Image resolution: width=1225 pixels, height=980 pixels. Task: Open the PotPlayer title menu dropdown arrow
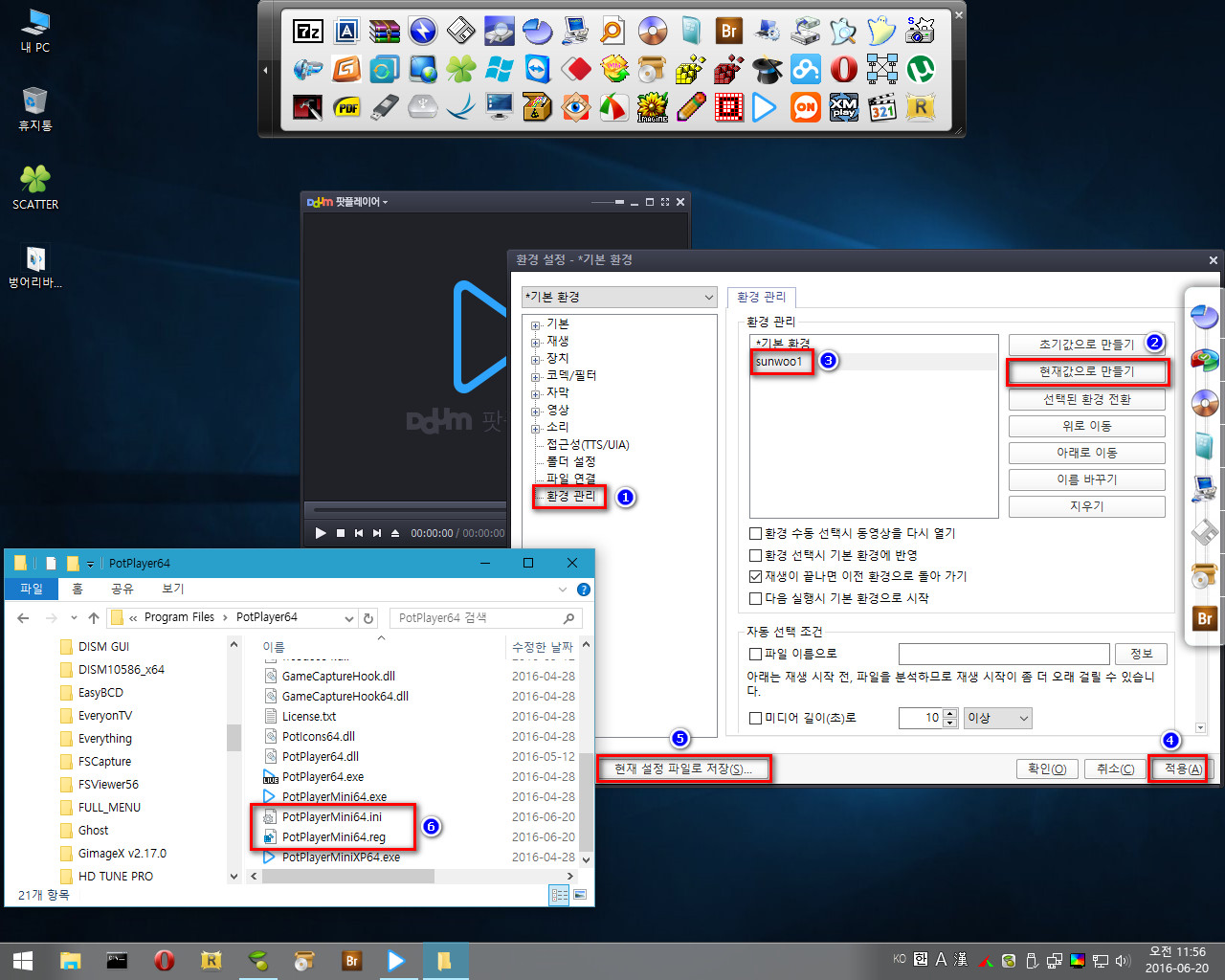tap(385, 203)
